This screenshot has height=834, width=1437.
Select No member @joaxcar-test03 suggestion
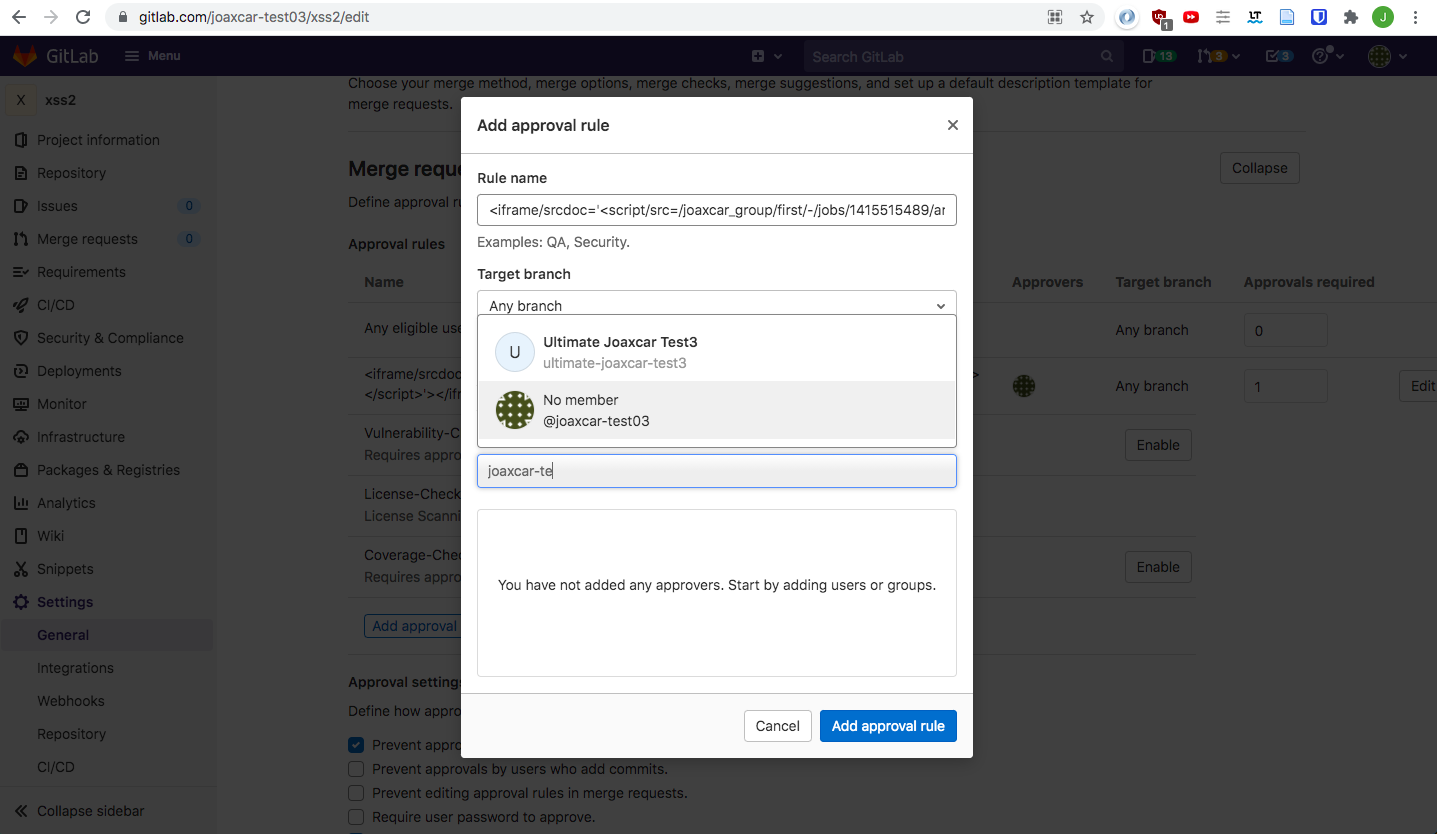pyautogui.click(x=717, y=410)
